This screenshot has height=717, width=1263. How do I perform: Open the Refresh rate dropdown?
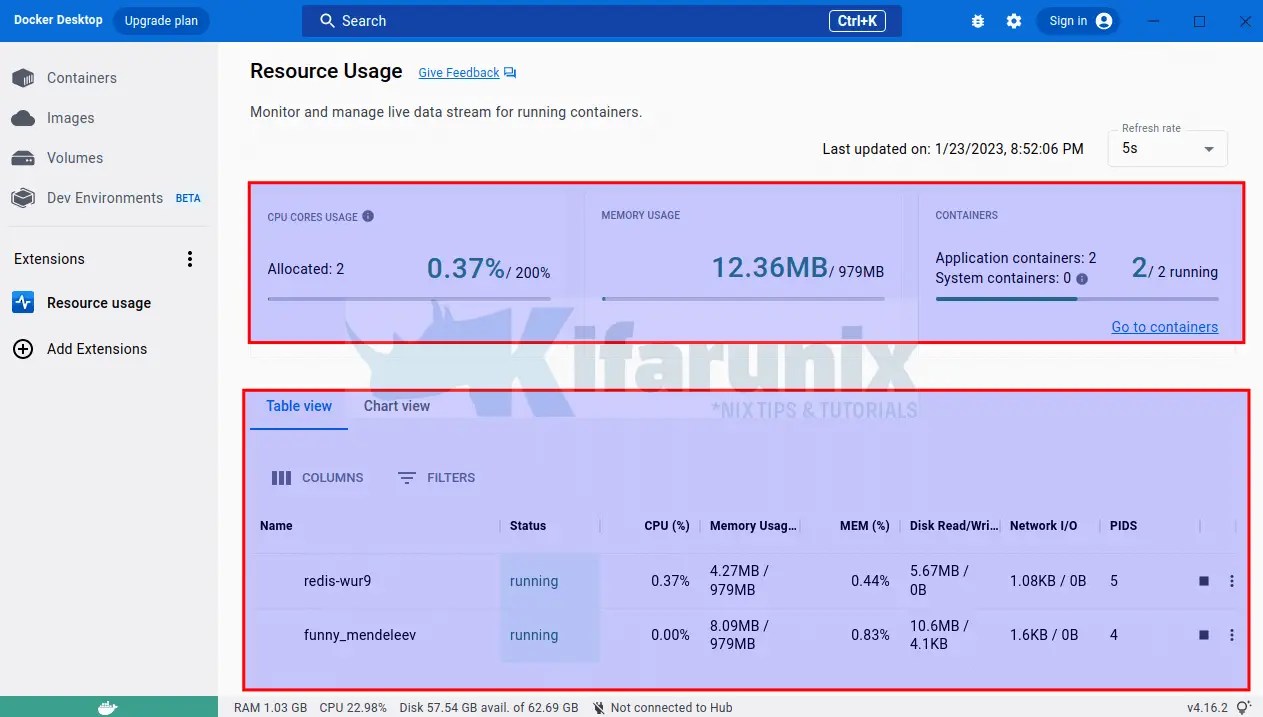(1166, 147)
